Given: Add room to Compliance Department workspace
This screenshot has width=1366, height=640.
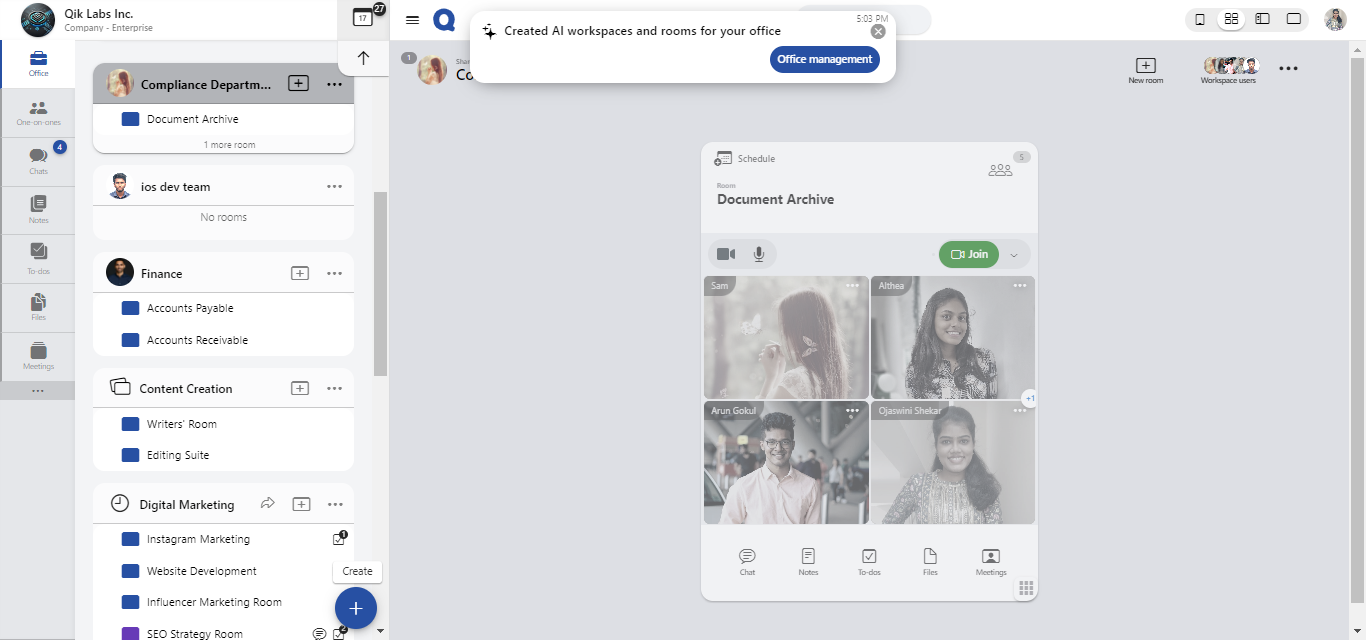Looking at the screenshot, I should click(298, 84).
